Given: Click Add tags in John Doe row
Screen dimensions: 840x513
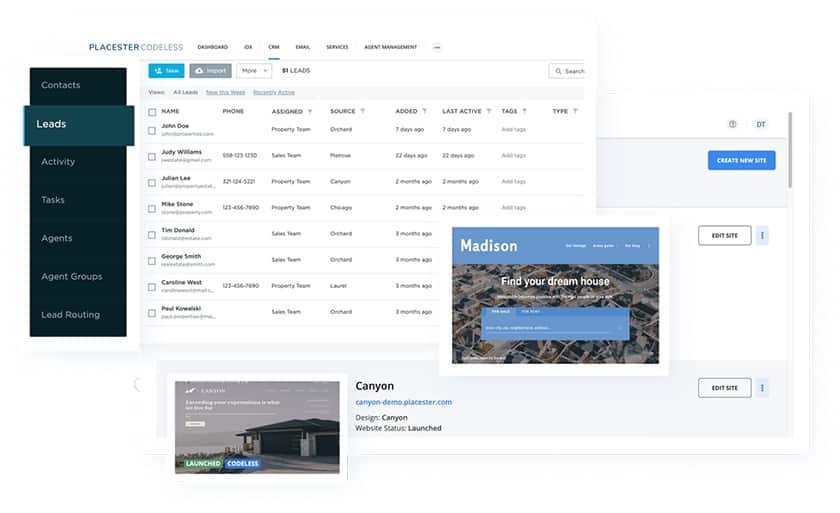Looking at the screenshot, I should 513,130.
